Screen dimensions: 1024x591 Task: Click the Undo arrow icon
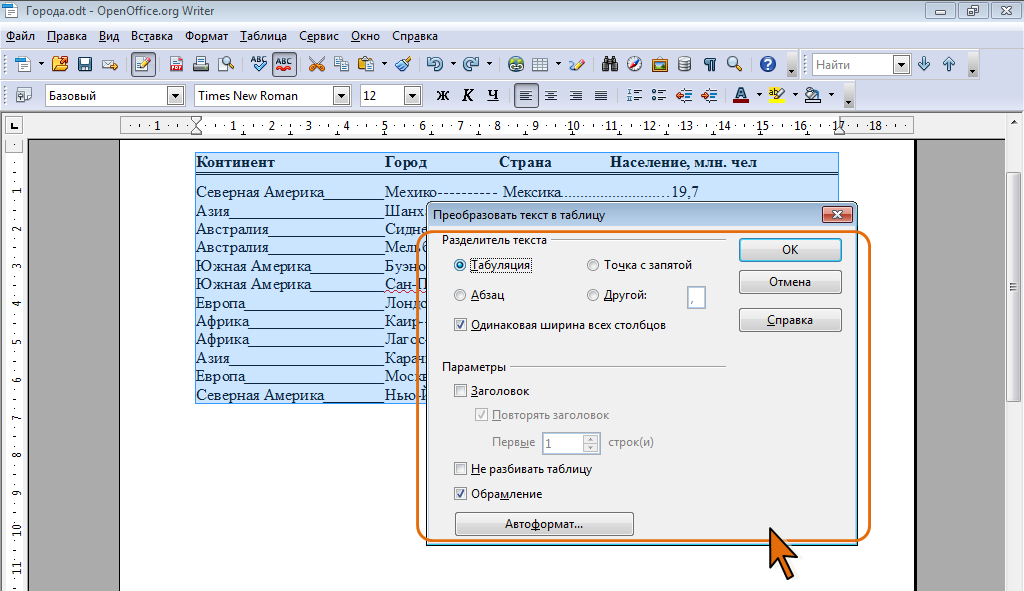click(x=435, y=64)
